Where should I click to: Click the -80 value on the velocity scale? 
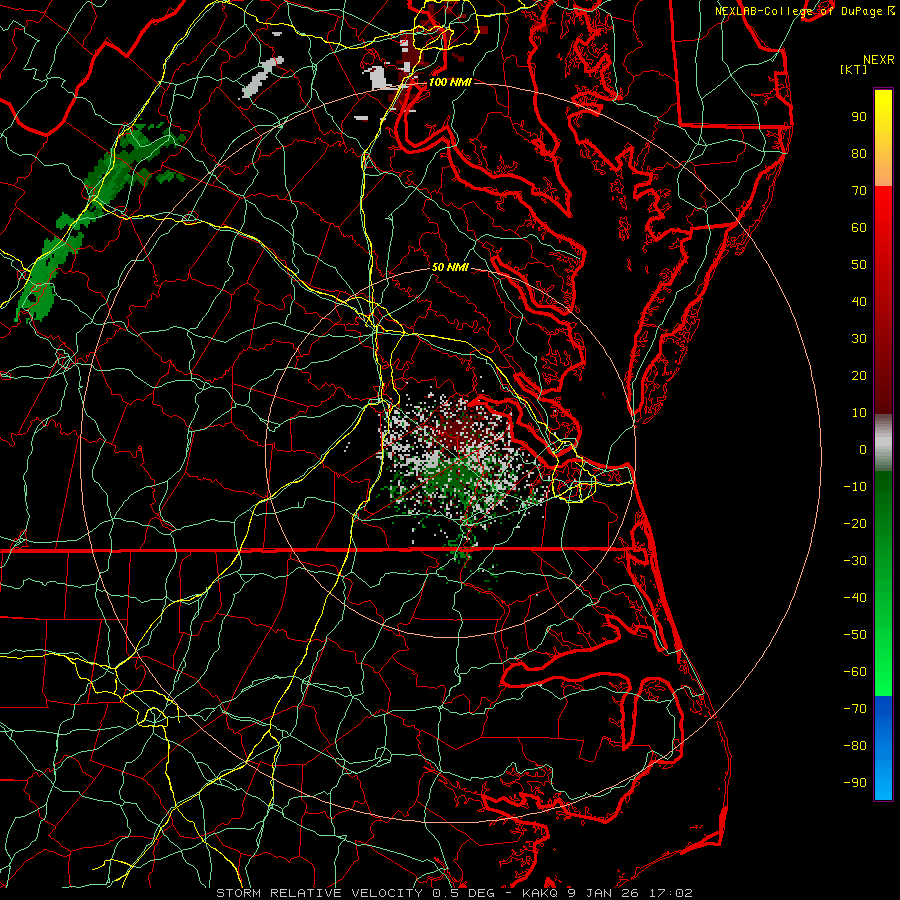(x=855, y=746)
